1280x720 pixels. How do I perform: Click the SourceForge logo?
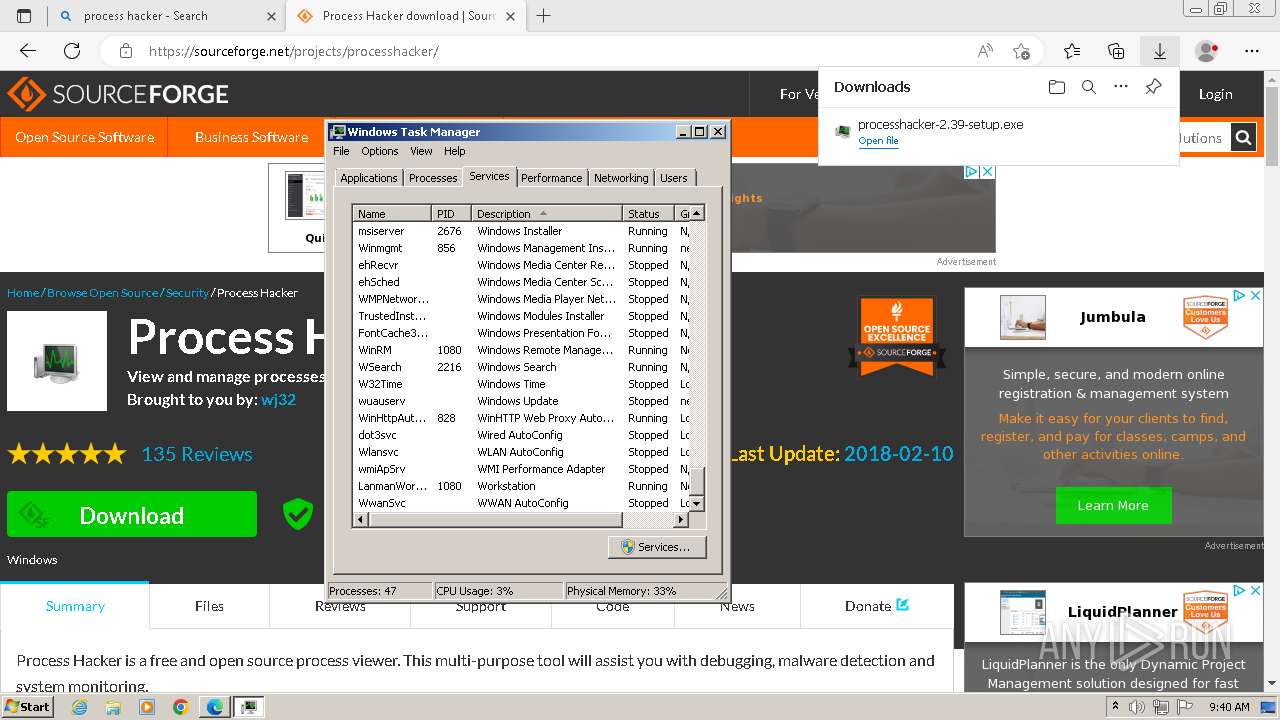[118, 95]
